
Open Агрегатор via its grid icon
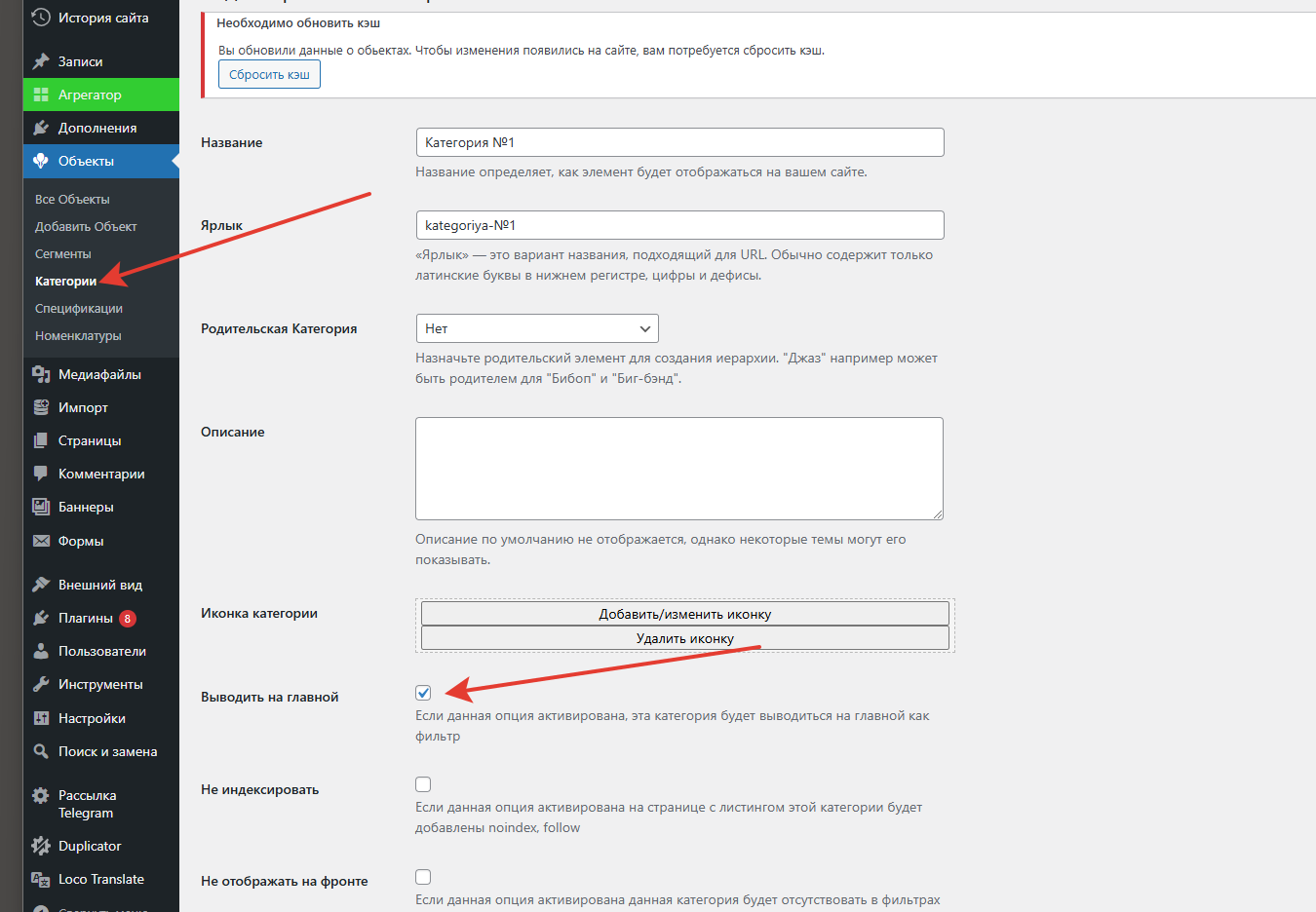[x=41, y=95]
